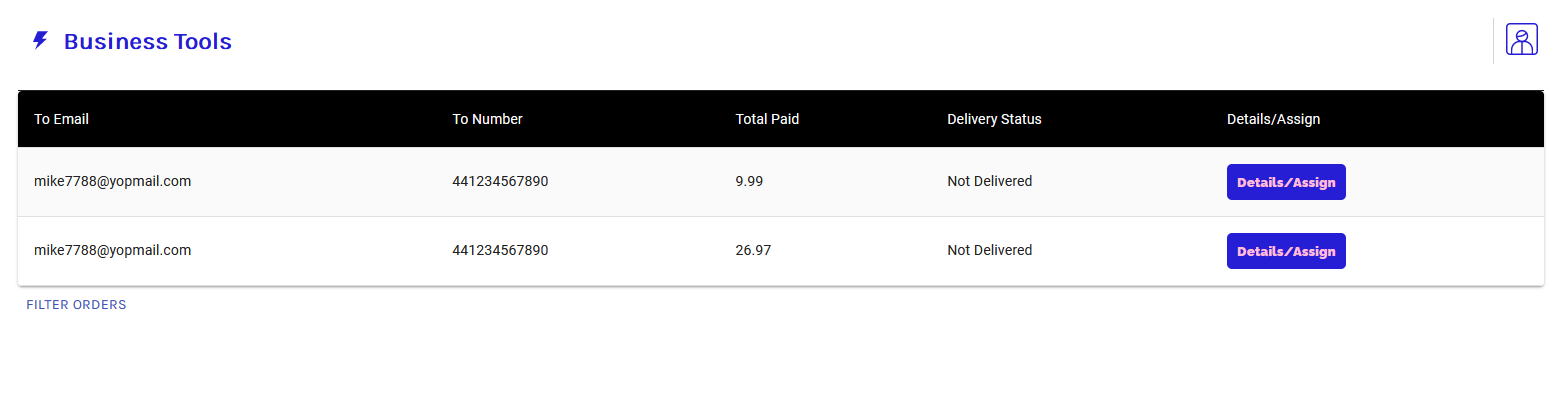Select the To Email column header
Image resolution: width=1554 pixels, height=405 pixels.
click(x=61, y=119)
